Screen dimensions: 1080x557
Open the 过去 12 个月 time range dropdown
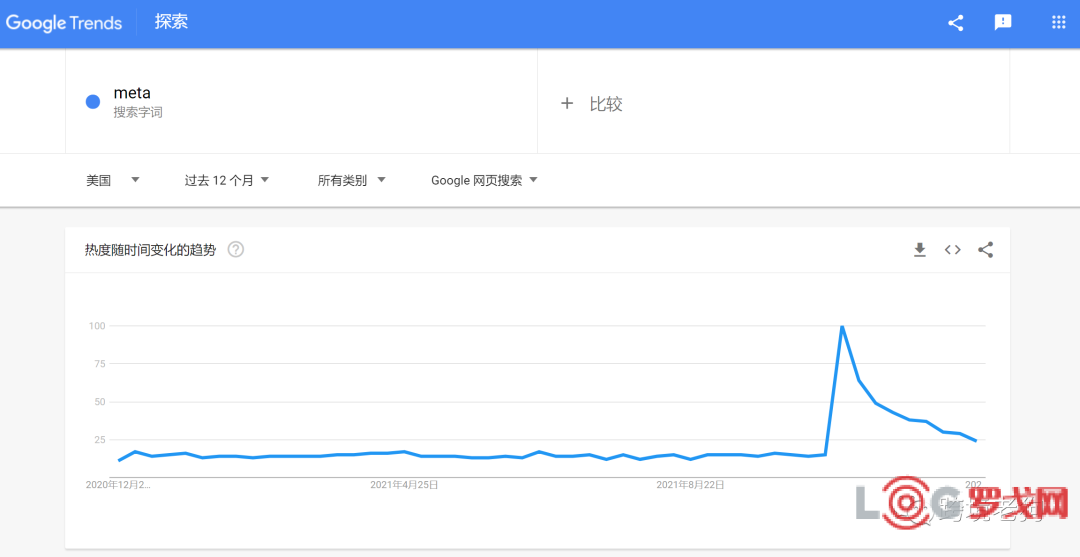click(x=227, y=180)
